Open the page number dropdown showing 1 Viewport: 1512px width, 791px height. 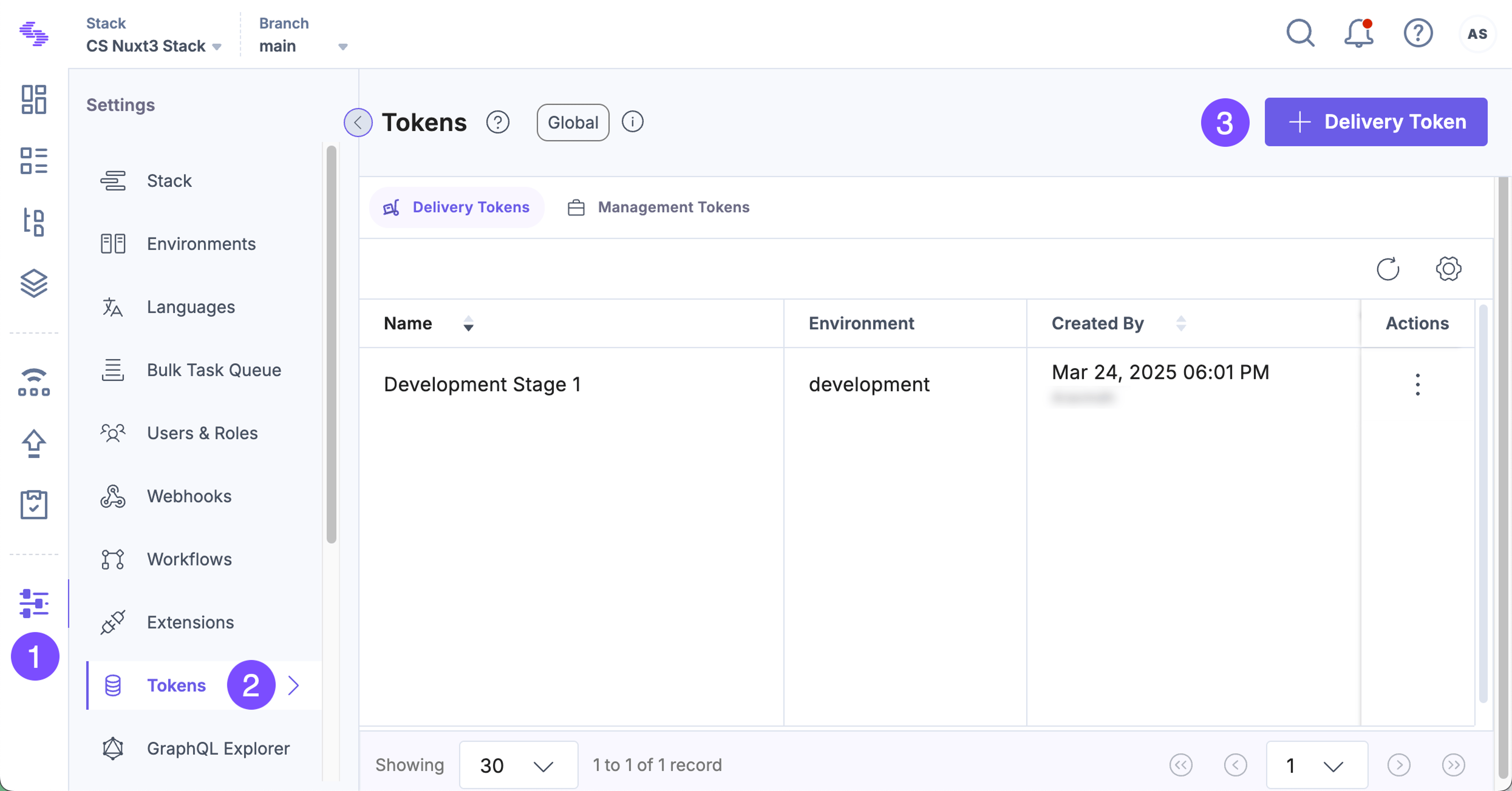tap(1317, 765)
